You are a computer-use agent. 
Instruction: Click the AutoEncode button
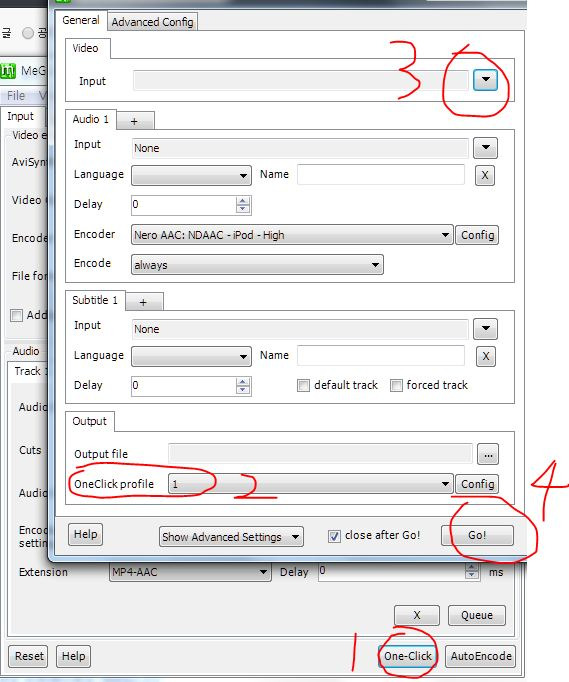(x=481, y=656)
